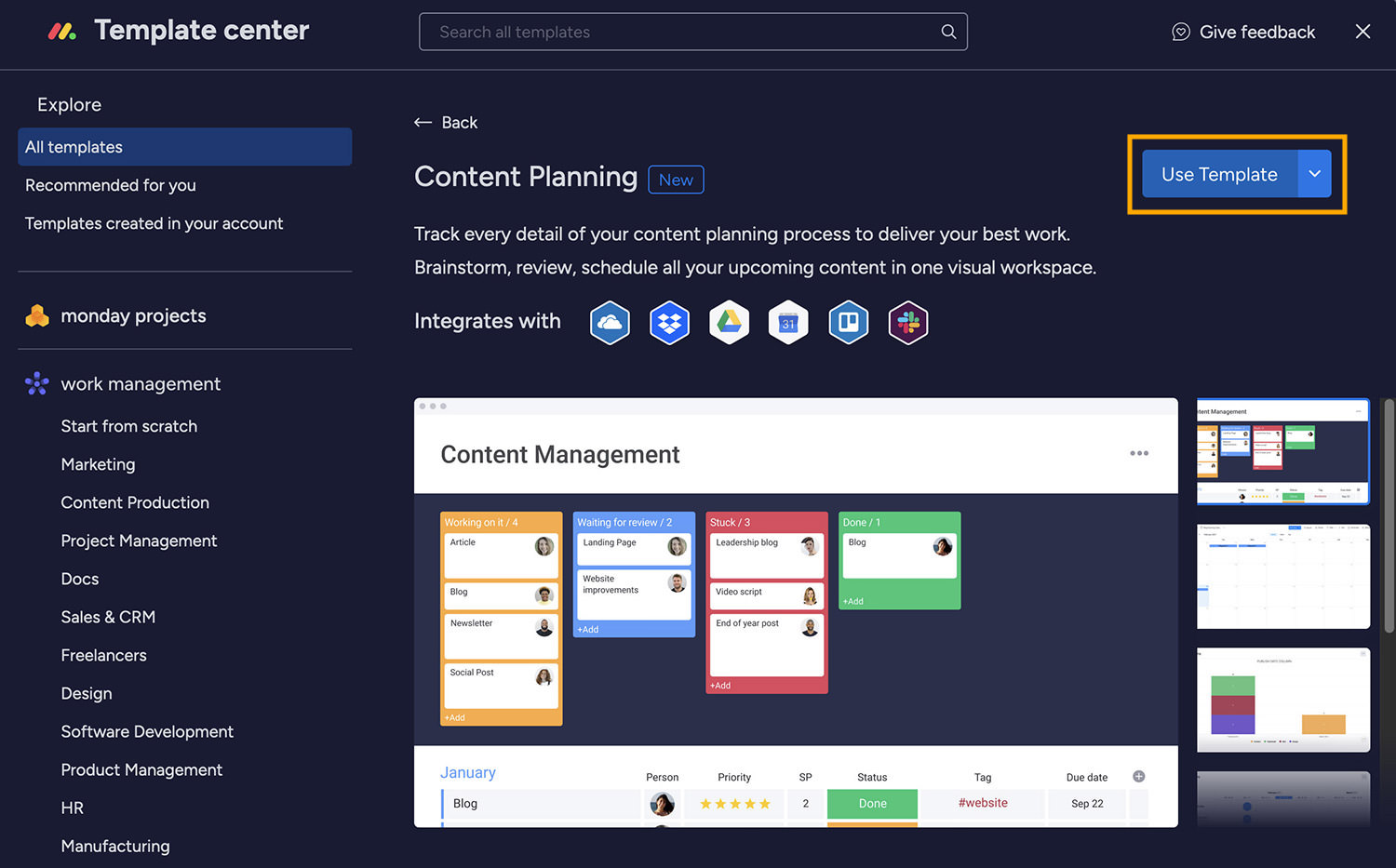Image resolution: width=1396 pixels, height=868 pixels.
Task: Click the monday projects icon
Action: click(37, 316)
